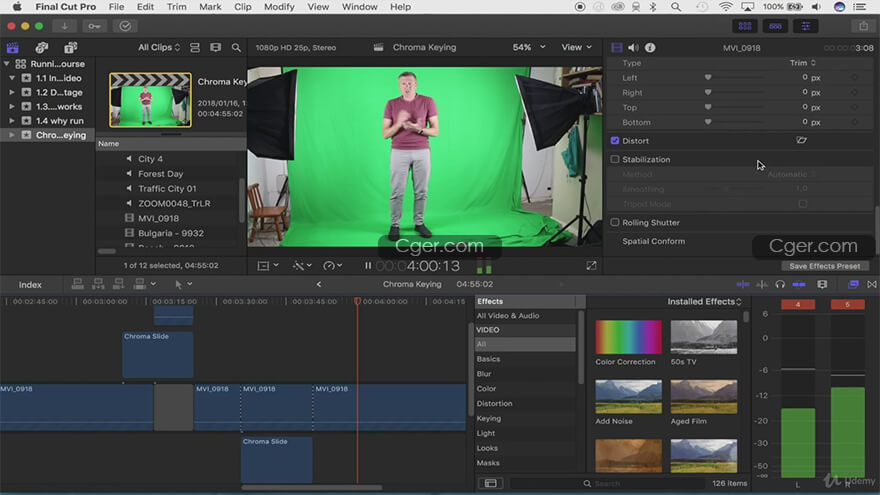Enable the Rolling Shutter checkbox

point(615,222)
